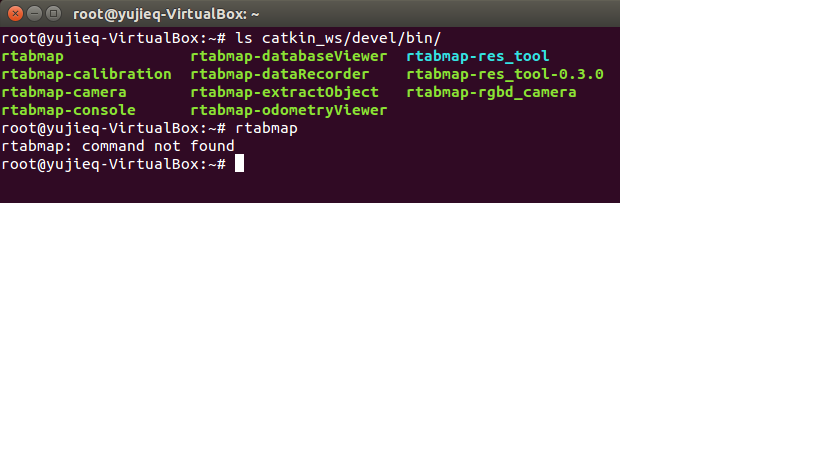Close the terminal window
The height and width of the screenshot is (460, 818).
click(x=15, y=14)
